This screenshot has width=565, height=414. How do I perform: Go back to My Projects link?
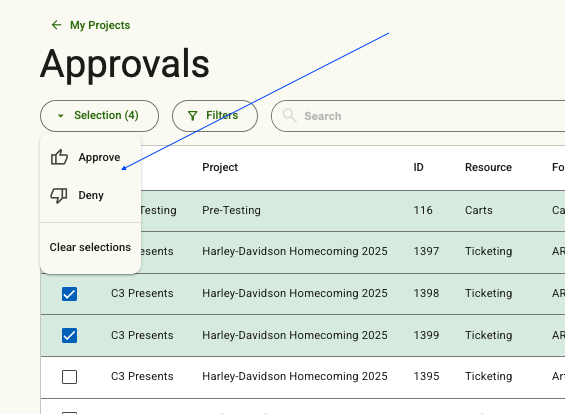(x=100, y=25)
